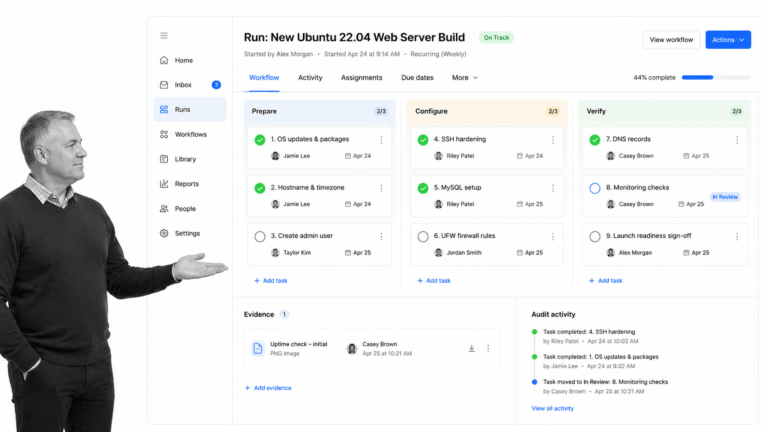Open options menu for SSH hardening task

click(553, 140)
